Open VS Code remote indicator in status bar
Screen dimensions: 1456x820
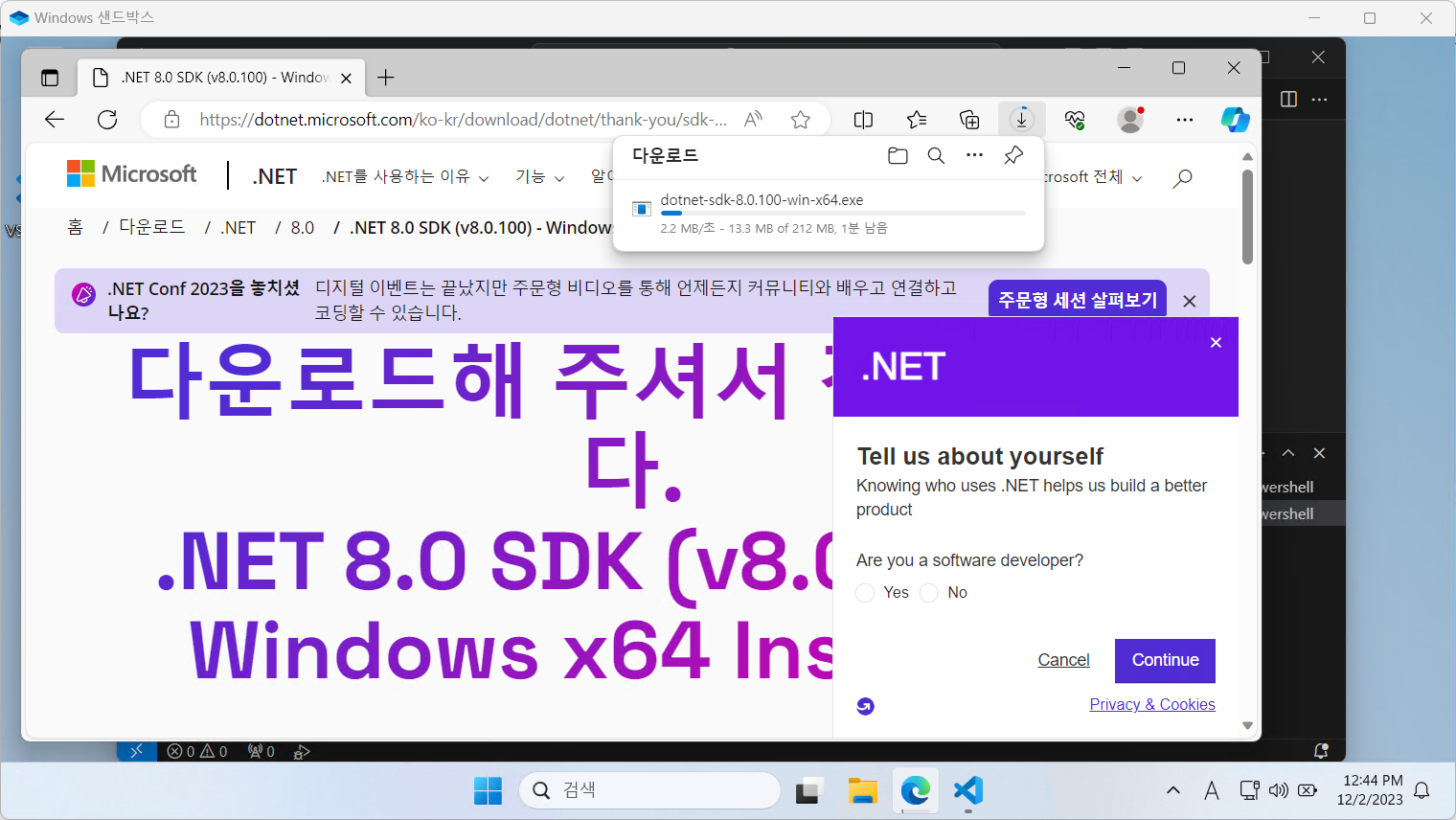[x=136, y=751]
